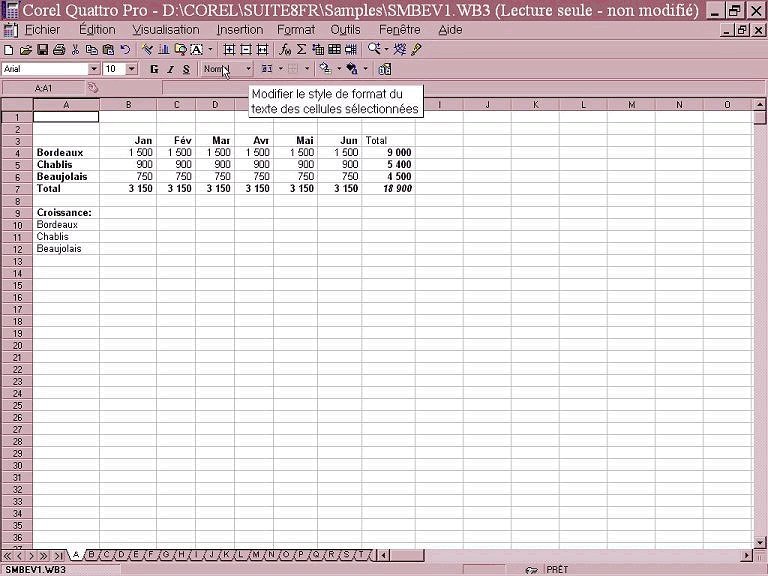The width and height of the screenshot is (768, 576).
Task: Open the Outils menu
Action: (x=345, y=30)
